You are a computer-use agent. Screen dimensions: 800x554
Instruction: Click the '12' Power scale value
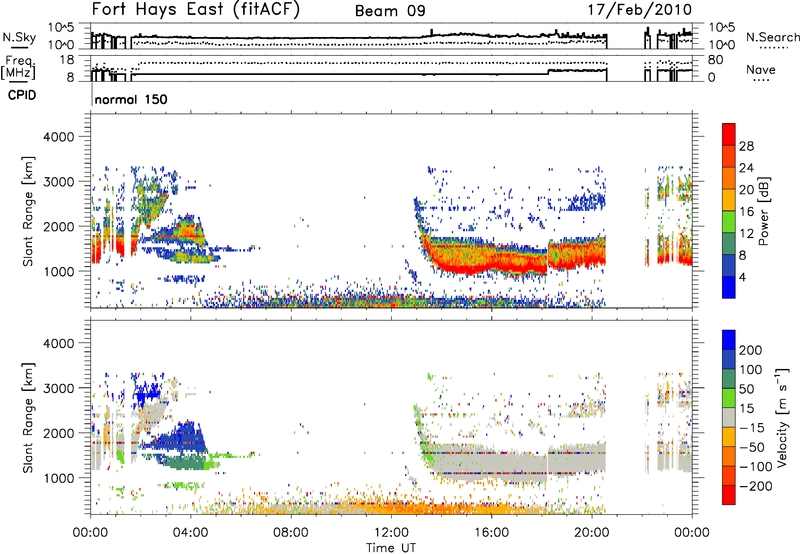[746, 234]
